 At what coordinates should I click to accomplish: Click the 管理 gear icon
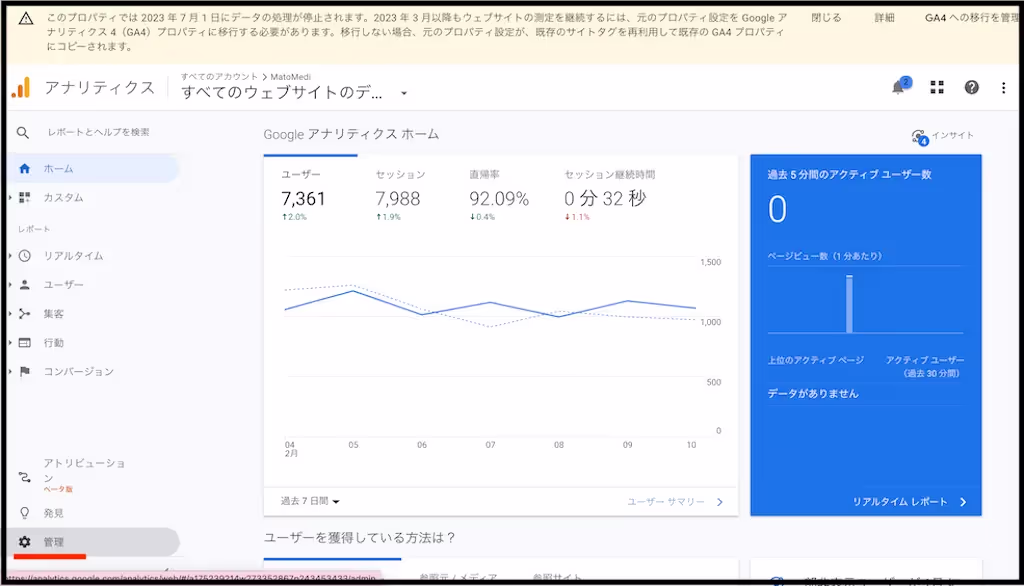tap(25, 542)
